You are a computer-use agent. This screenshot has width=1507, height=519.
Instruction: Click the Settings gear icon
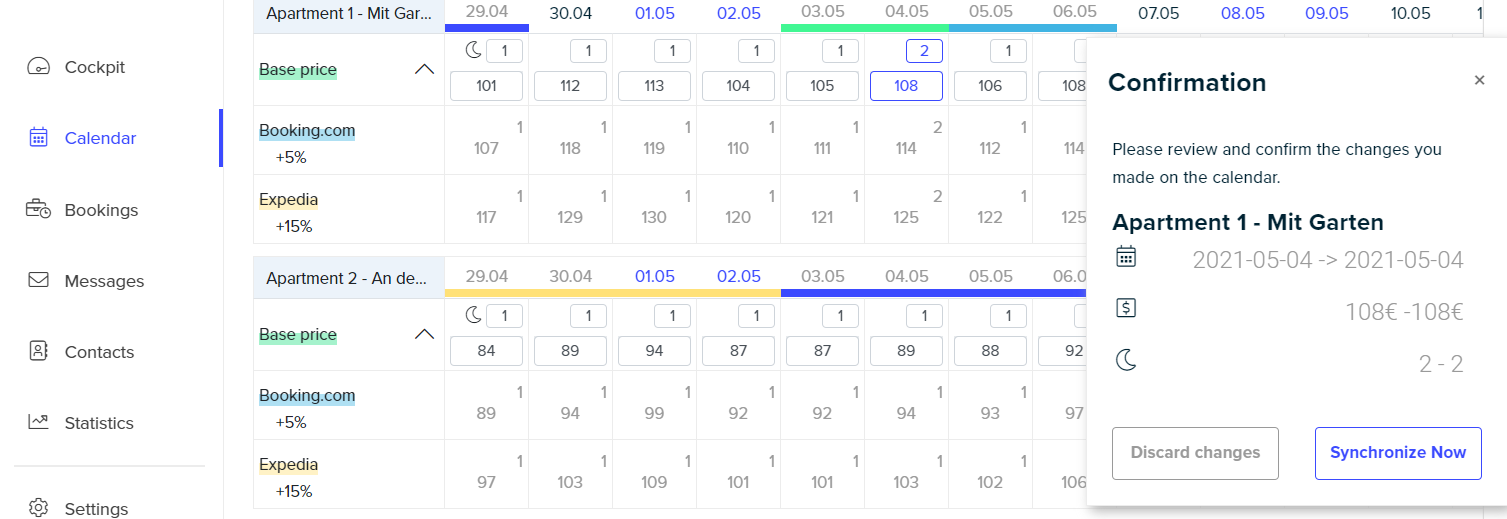[x=38, y=508]
